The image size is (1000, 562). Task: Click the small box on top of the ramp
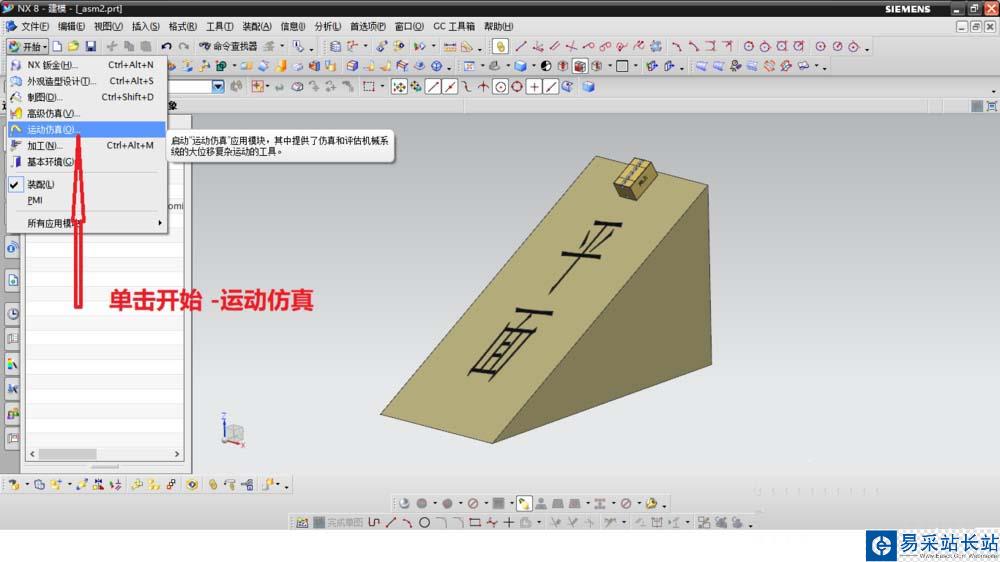(635, 178)
